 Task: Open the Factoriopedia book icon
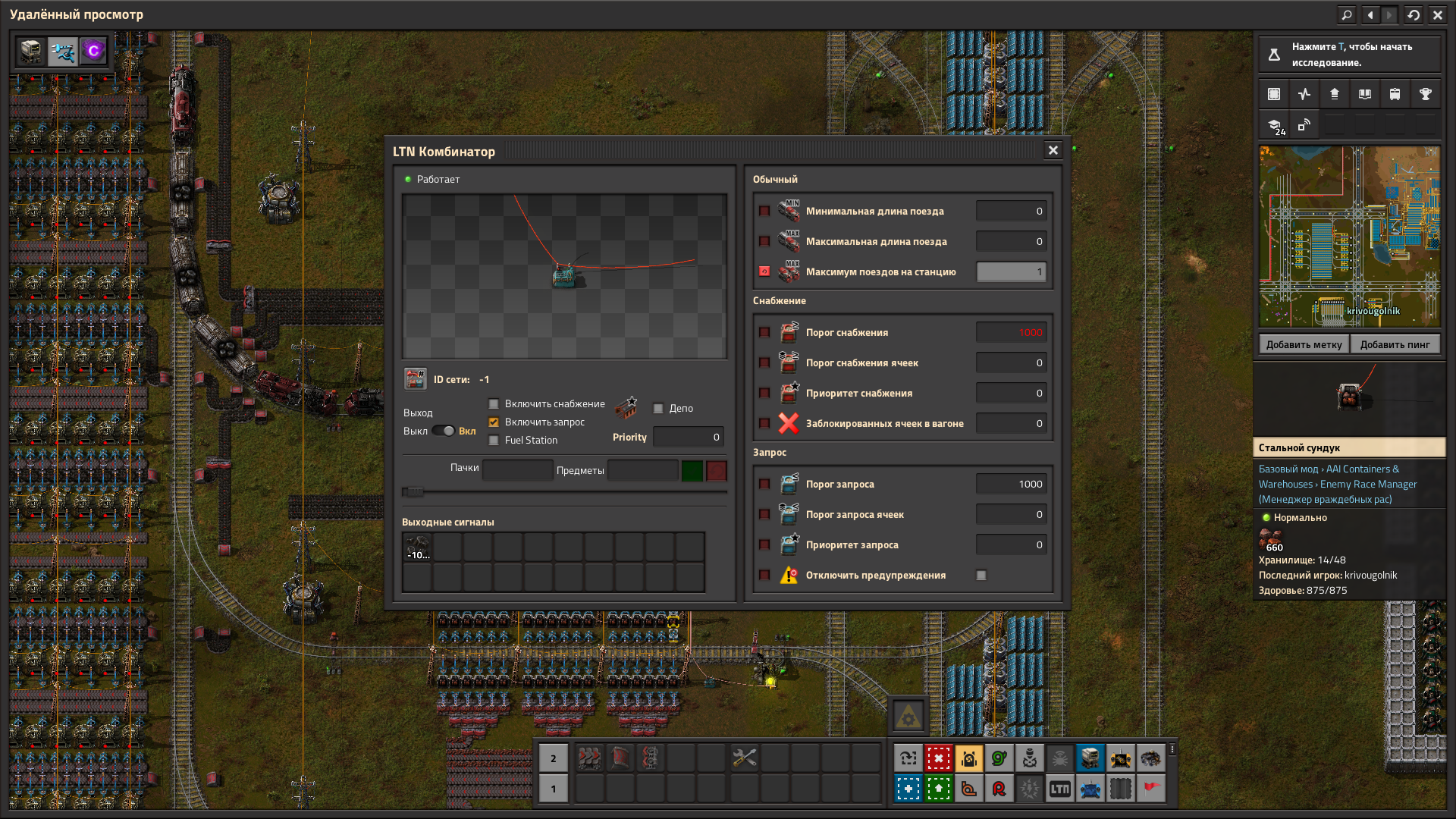click(x=1365, y=94)
